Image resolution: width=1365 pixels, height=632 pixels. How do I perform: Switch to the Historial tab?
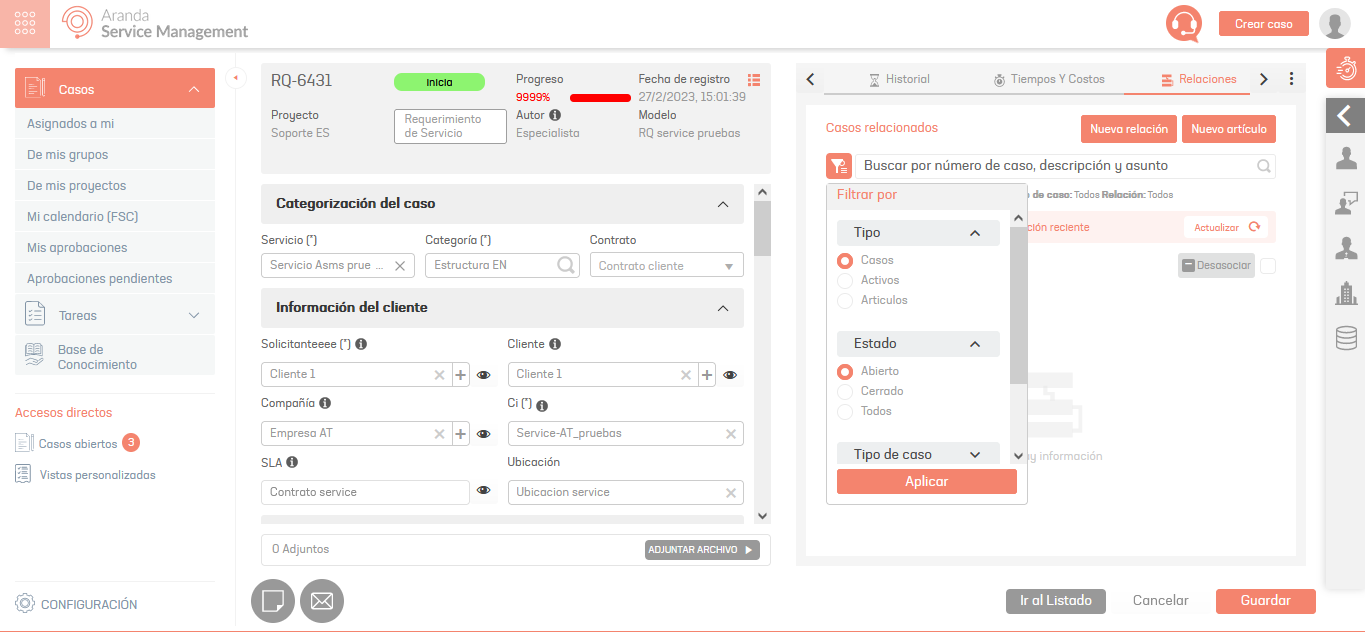[899, 79]
